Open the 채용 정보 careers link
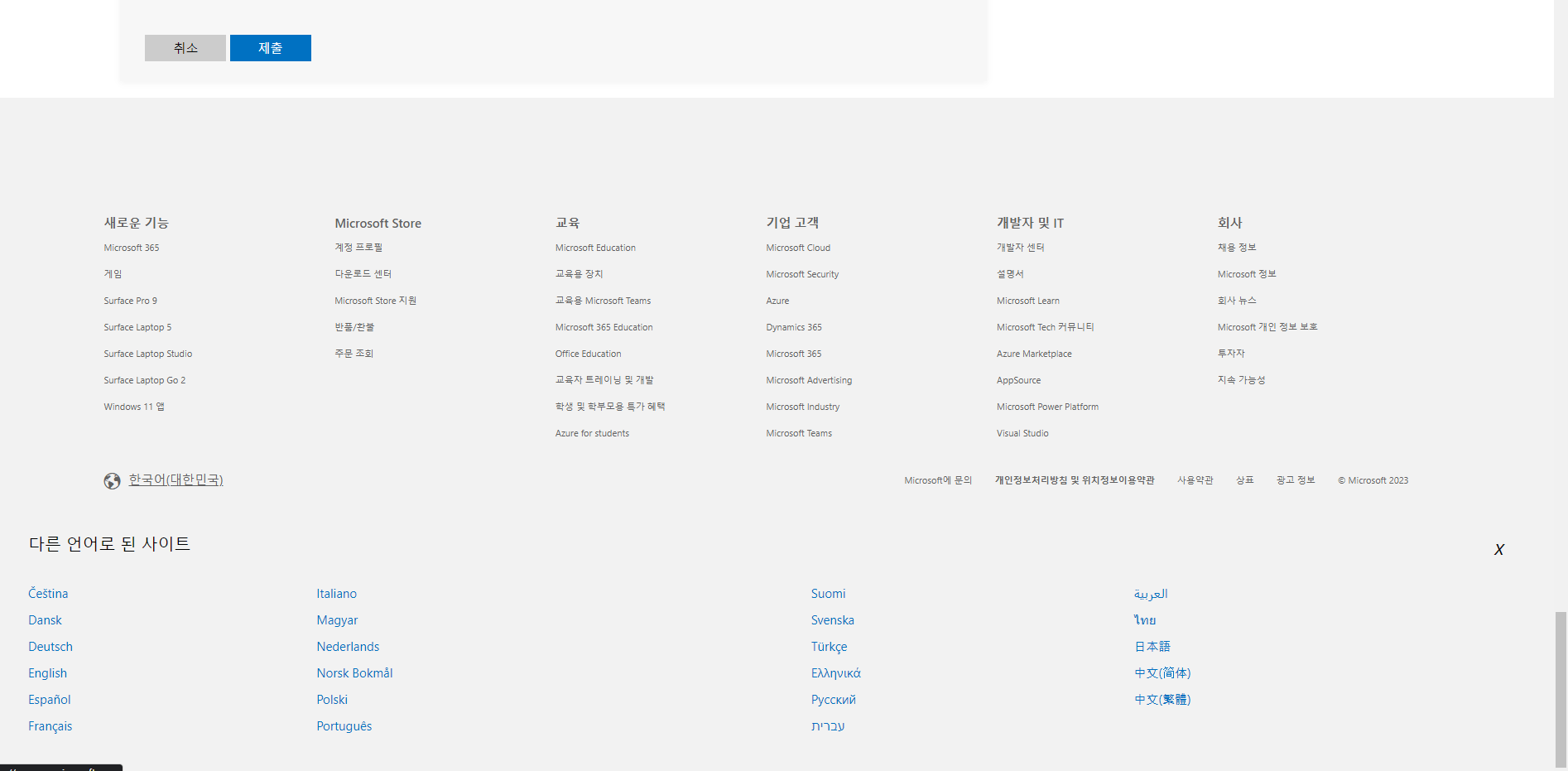 (x=1237, y=248)
